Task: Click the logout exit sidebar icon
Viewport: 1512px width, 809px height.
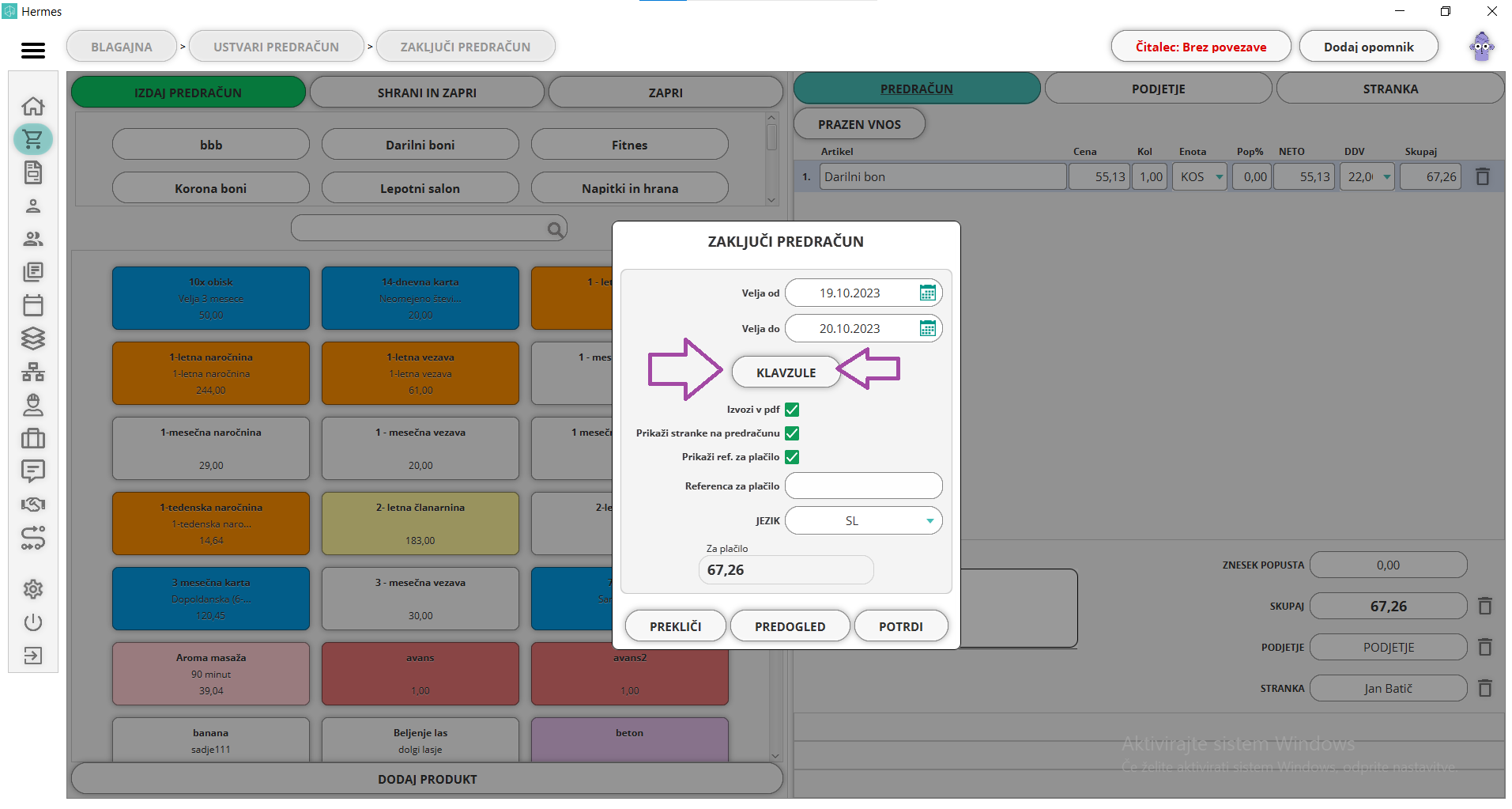Action: coord(33,656)
